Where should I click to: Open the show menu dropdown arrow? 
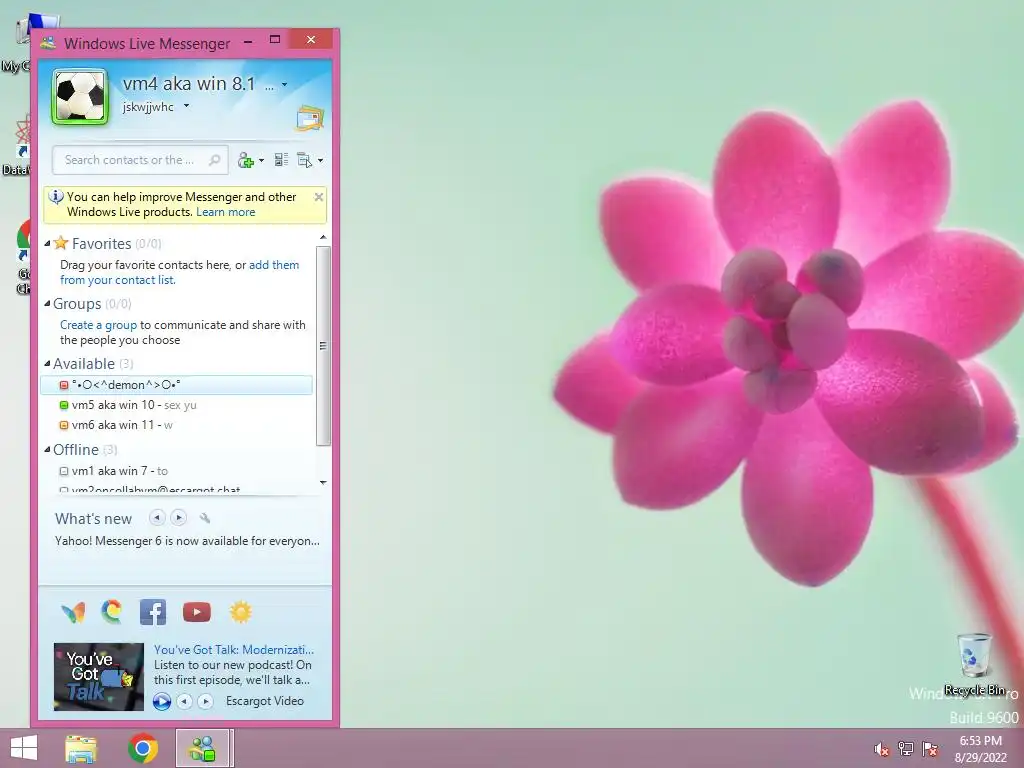pyautogui.click(x=320, y=161)
